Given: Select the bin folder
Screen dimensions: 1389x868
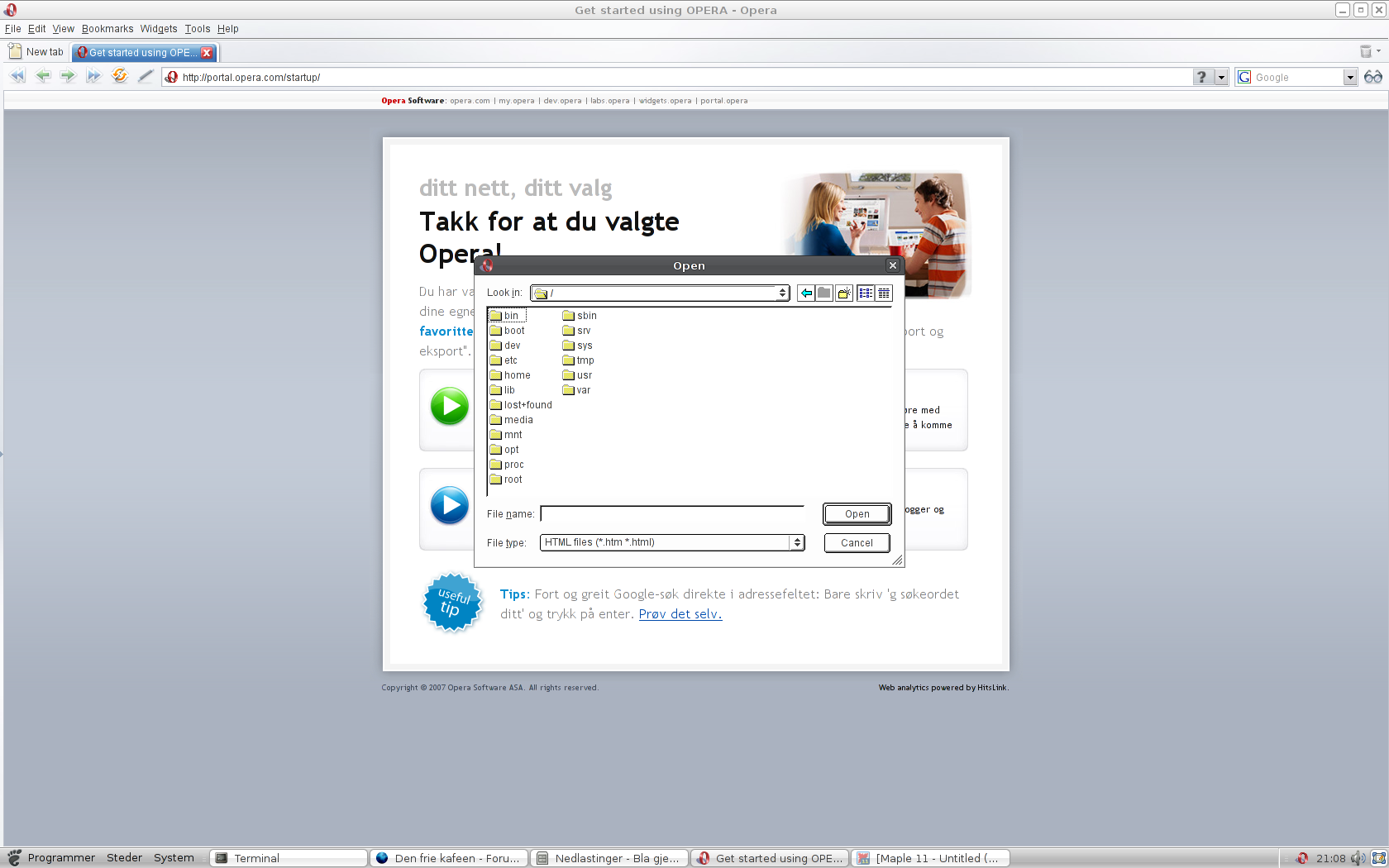Looking at the screenshot, I should click(507, 316).
